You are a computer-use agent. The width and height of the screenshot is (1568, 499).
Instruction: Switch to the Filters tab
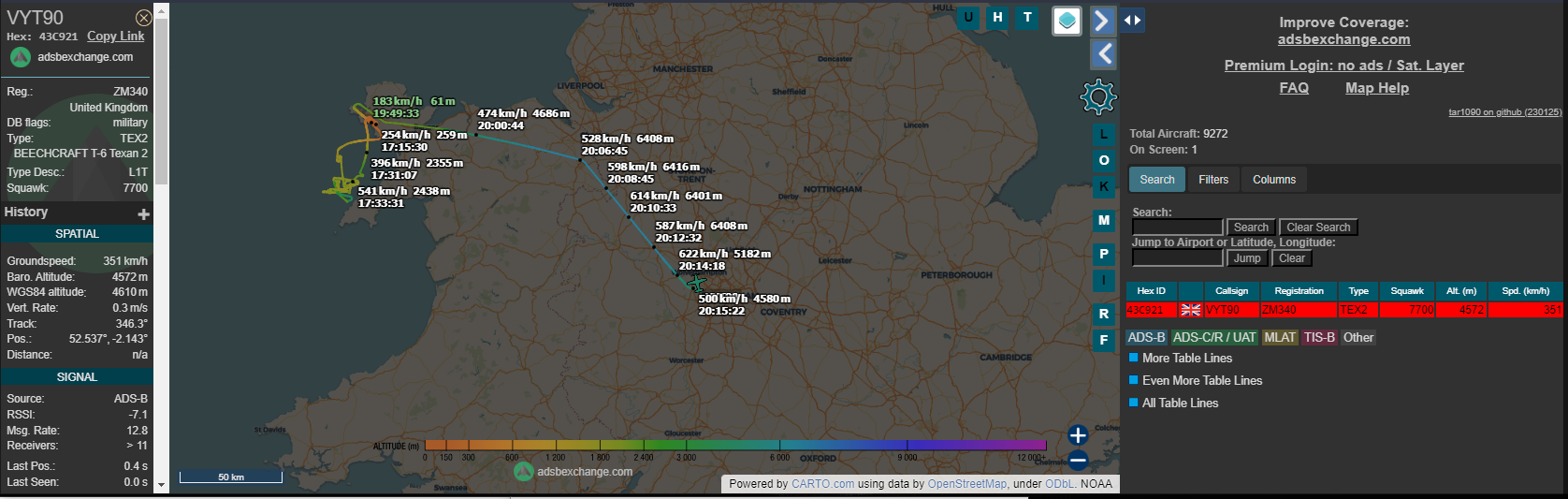point(1213,180)
